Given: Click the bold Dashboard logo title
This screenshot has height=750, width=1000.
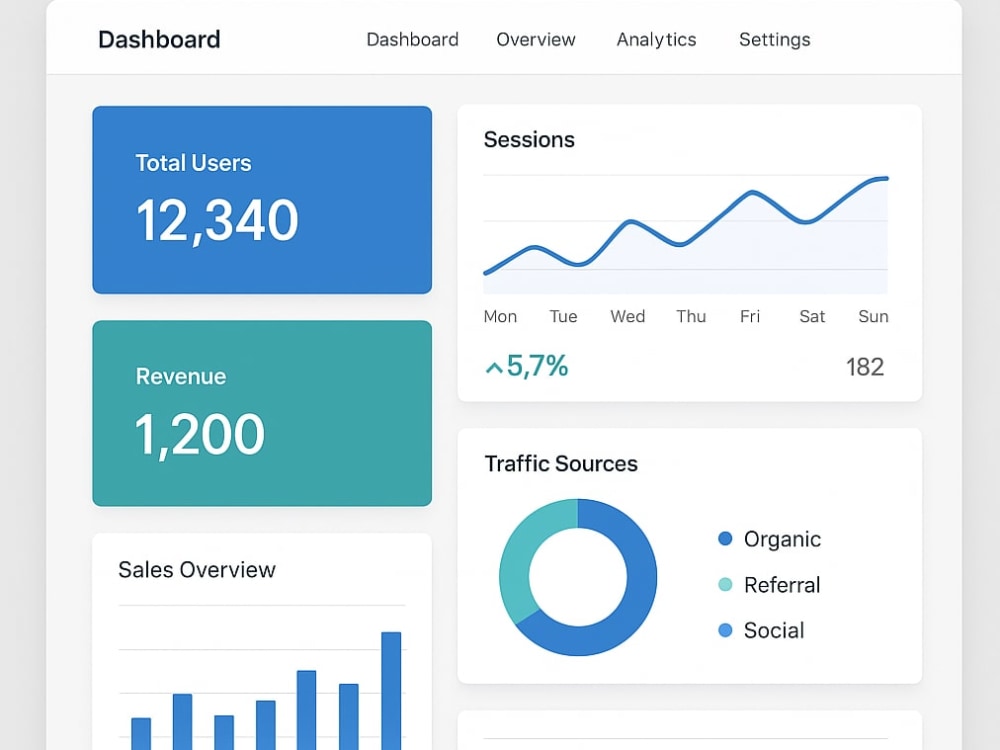Looking at the screenshot, I should (159, 40).
